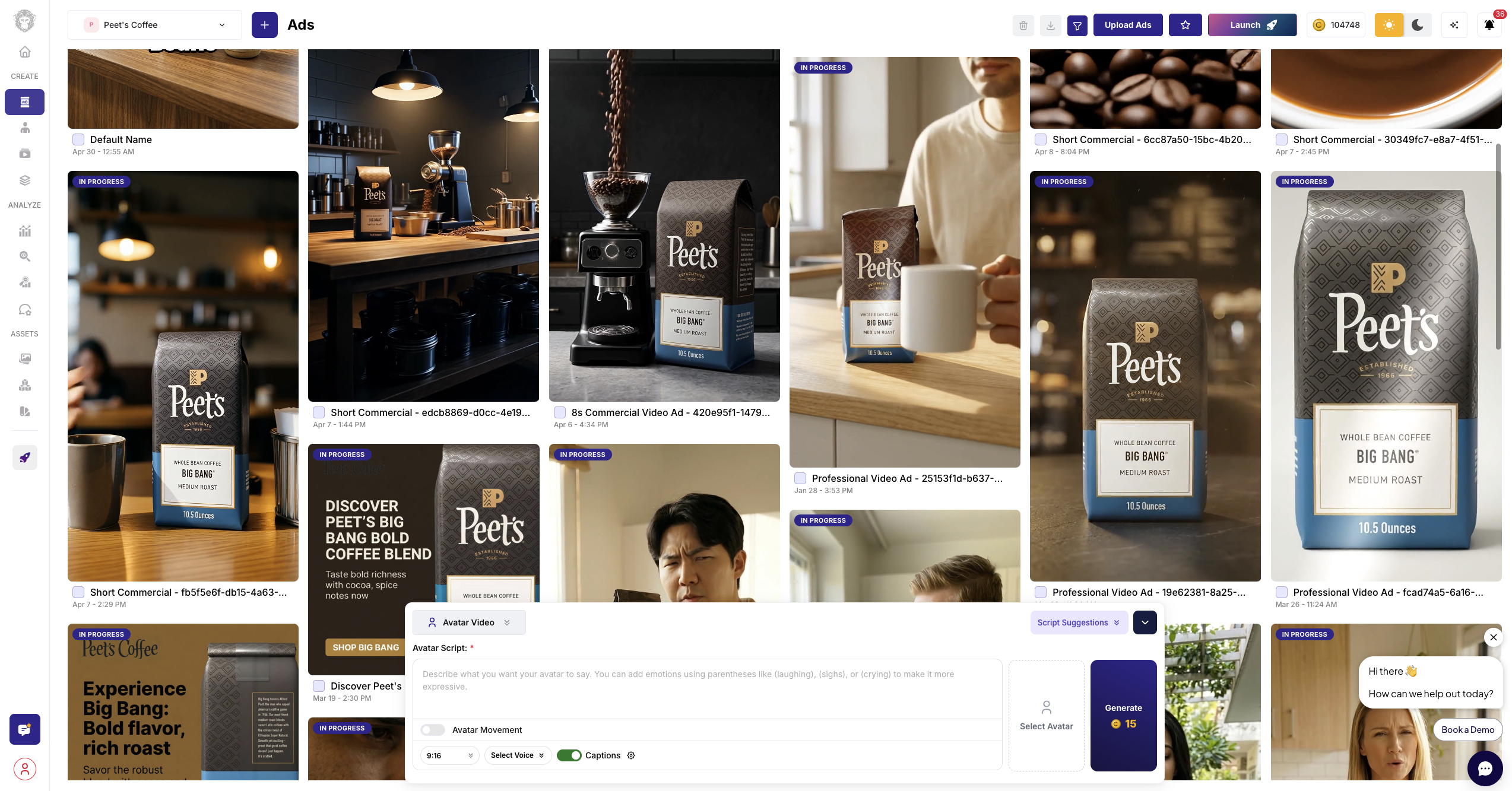Open the image gallery assets icon
The image size is (1512, 791).
click(x=25, y=359)
